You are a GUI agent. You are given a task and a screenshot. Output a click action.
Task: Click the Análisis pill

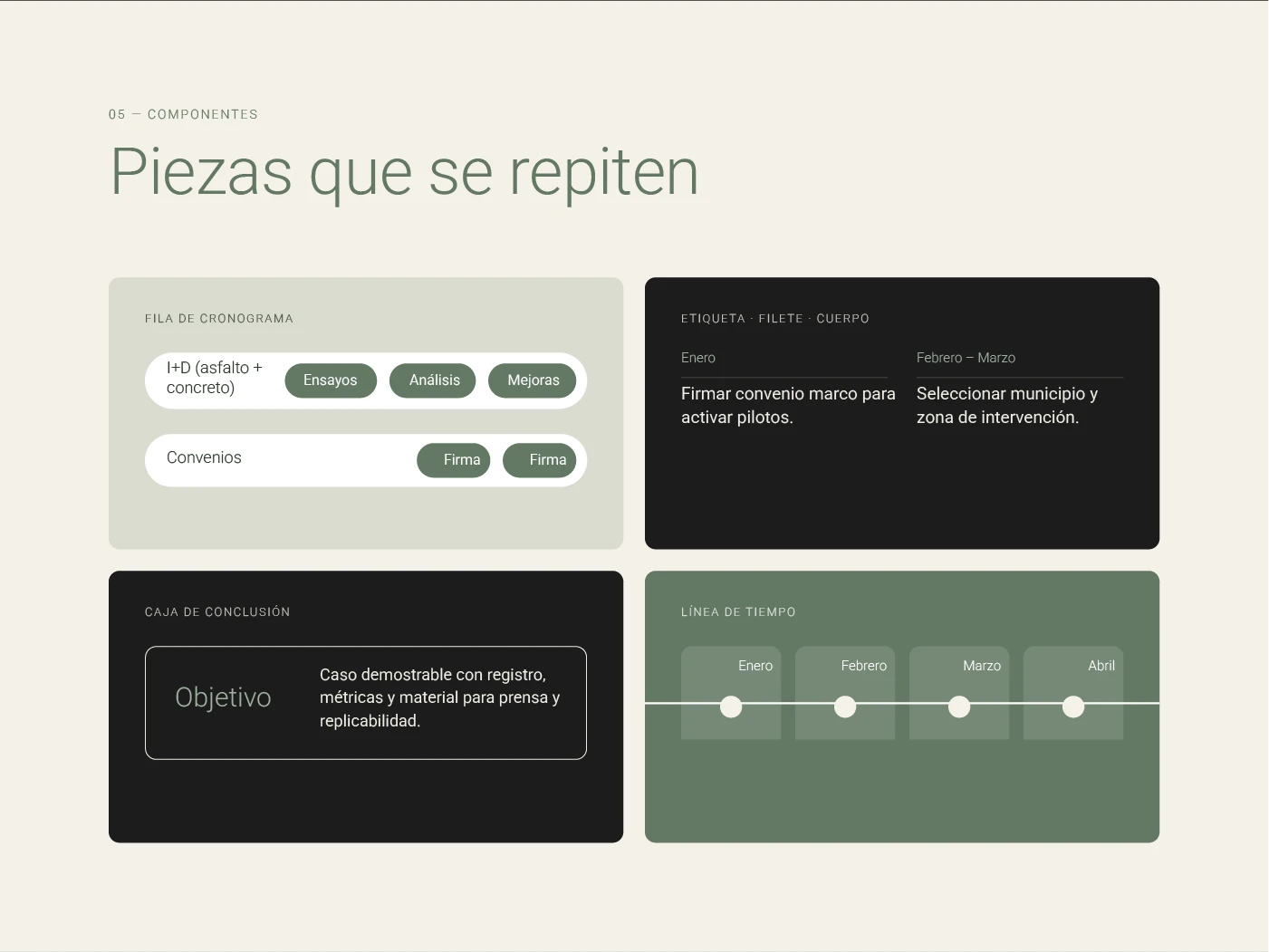coord(432,380)
